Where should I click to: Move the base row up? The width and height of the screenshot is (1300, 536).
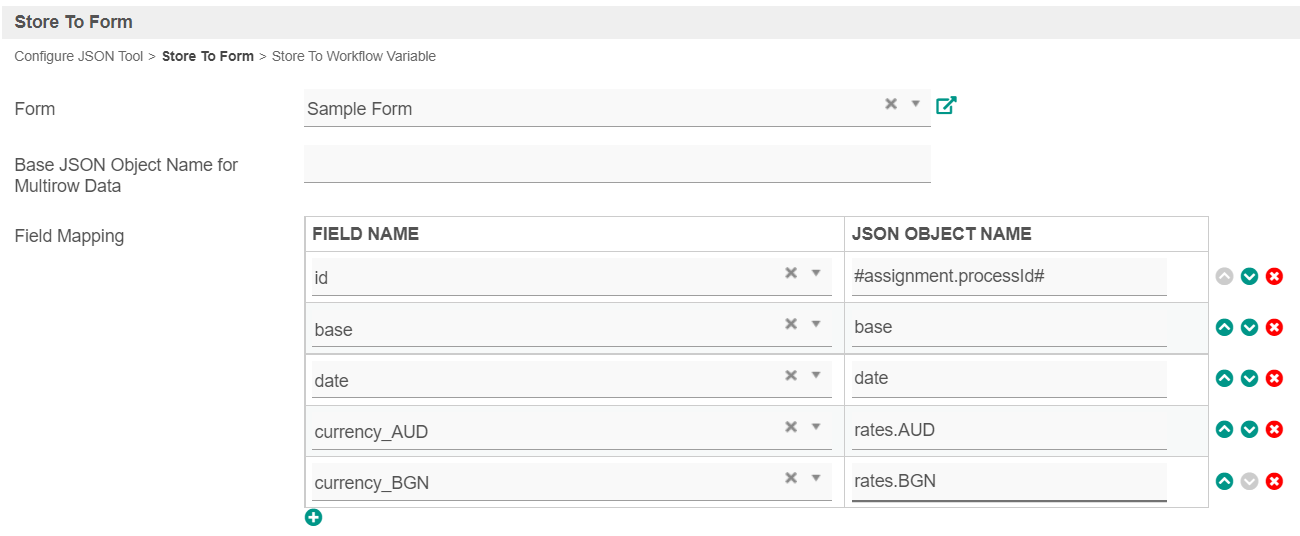[x=1224, y=327]
